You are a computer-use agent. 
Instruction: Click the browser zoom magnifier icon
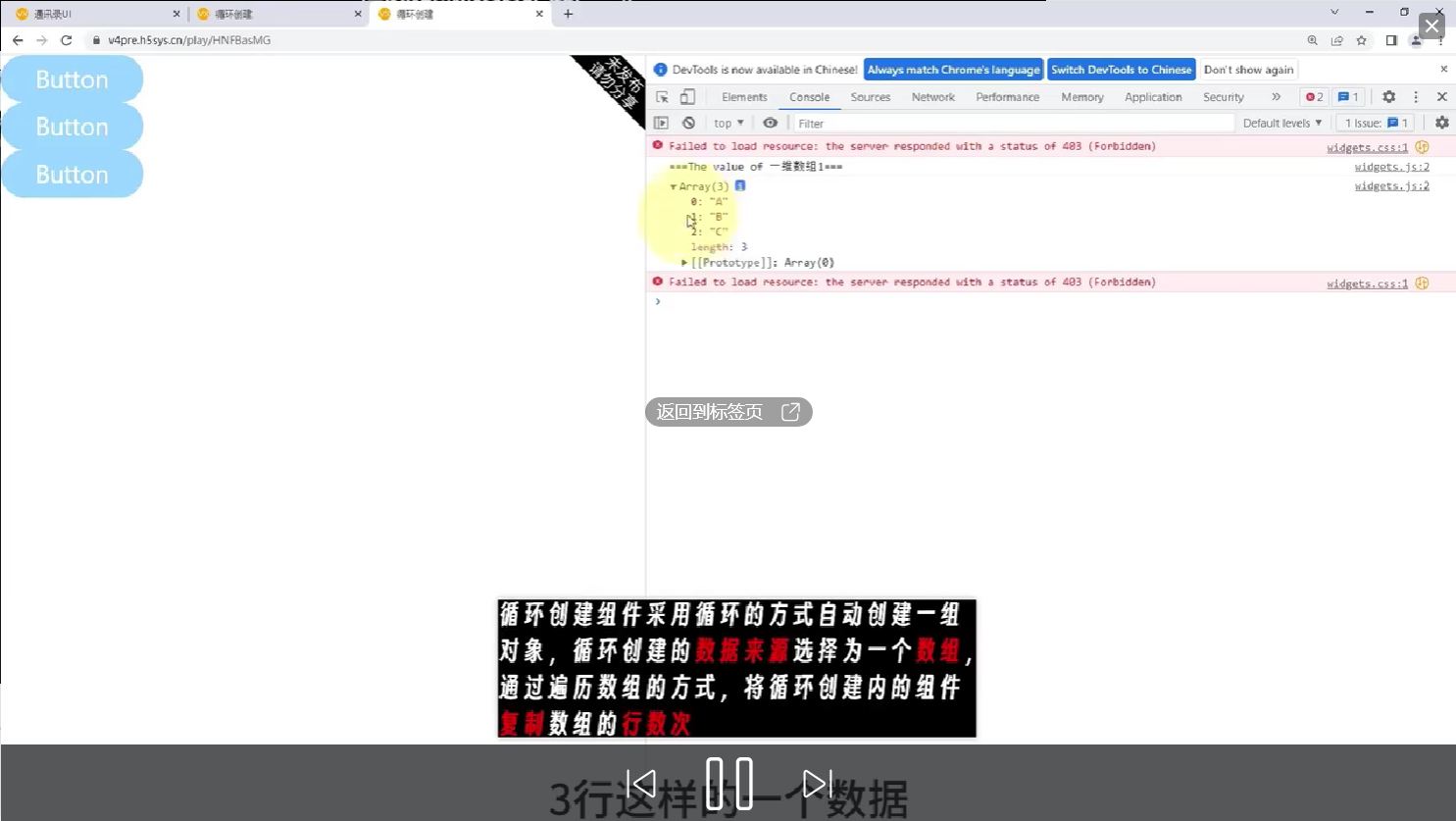tap(1312, 40)
